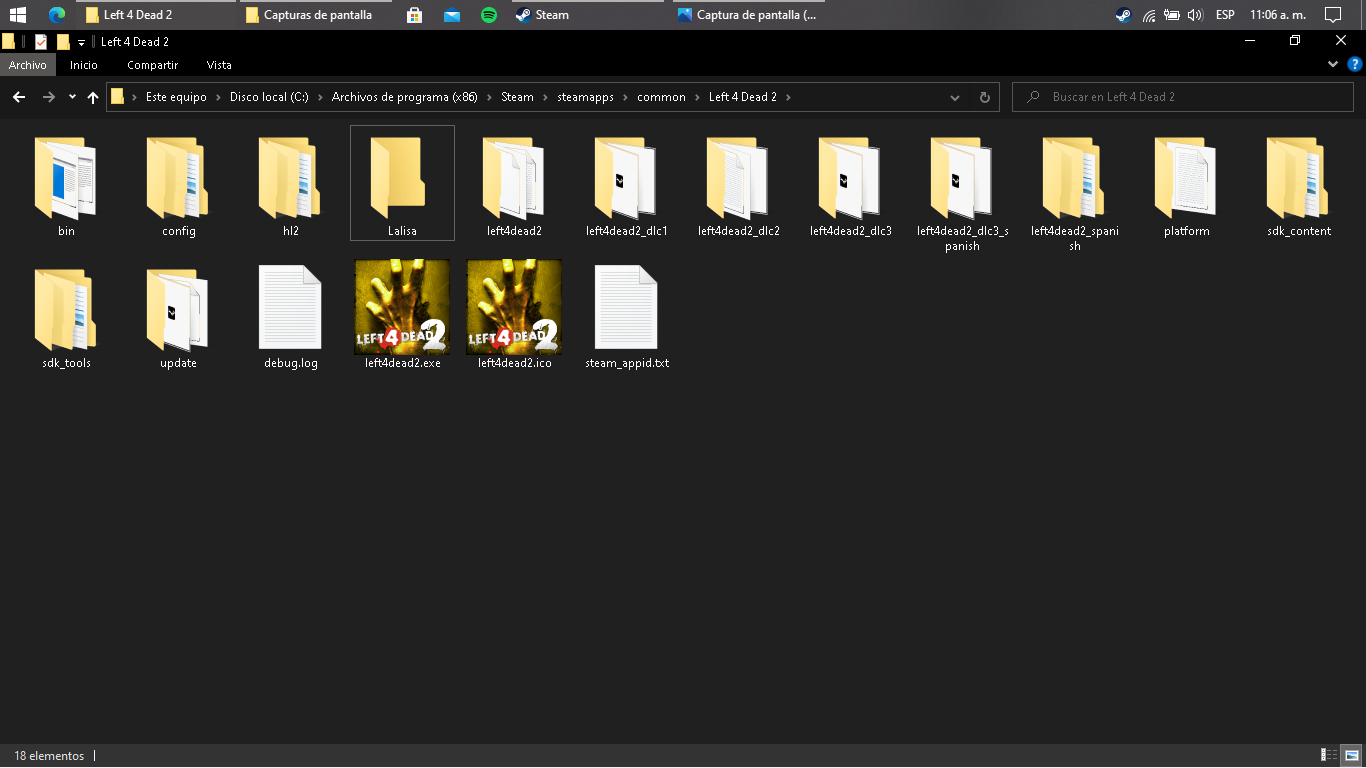1366x768 pixels.
Task: Navigate to Steam in the breadcrumb
Action: [x=517, y=97]
